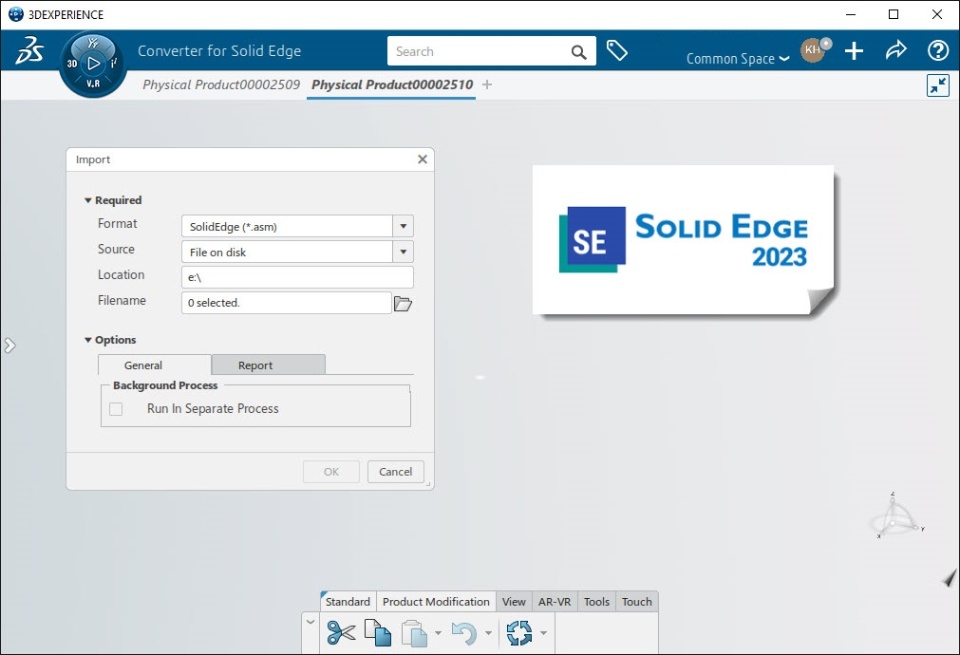
Task: Click the Cut scissors icon
Action: click(341, 632)
